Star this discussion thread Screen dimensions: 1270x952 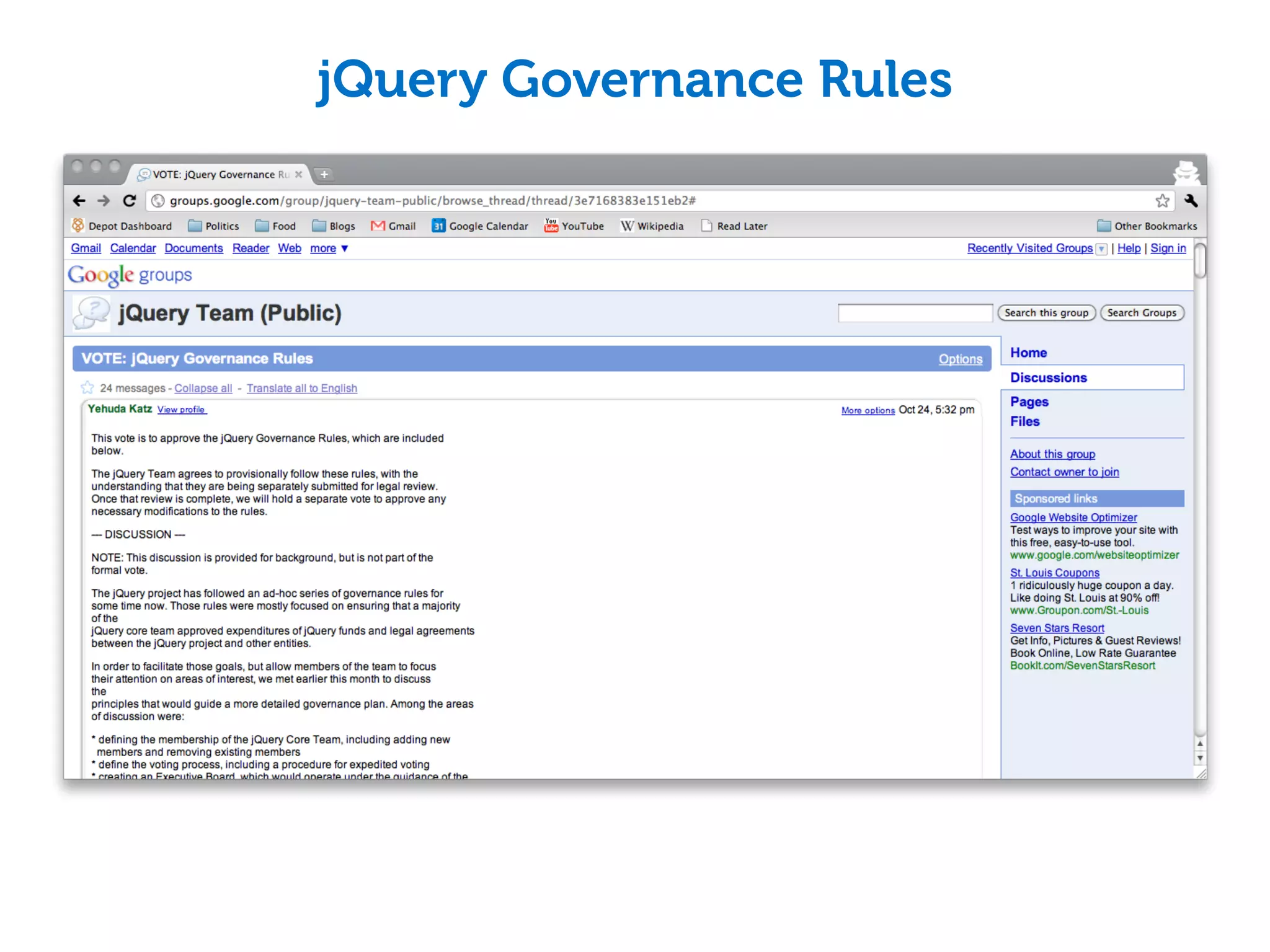coord(87,388)
